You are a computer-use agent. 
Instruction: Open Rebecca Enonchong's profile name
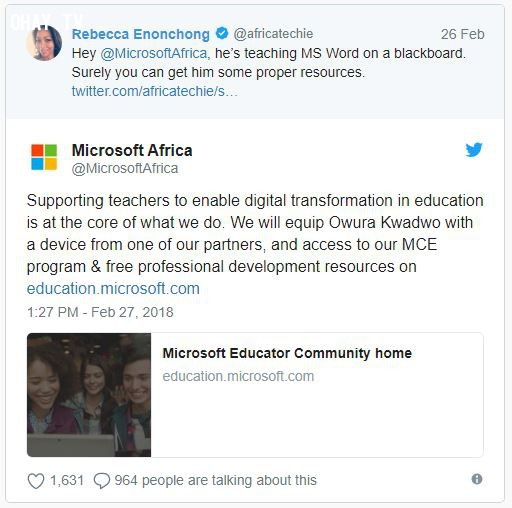[x=141, y=34]
